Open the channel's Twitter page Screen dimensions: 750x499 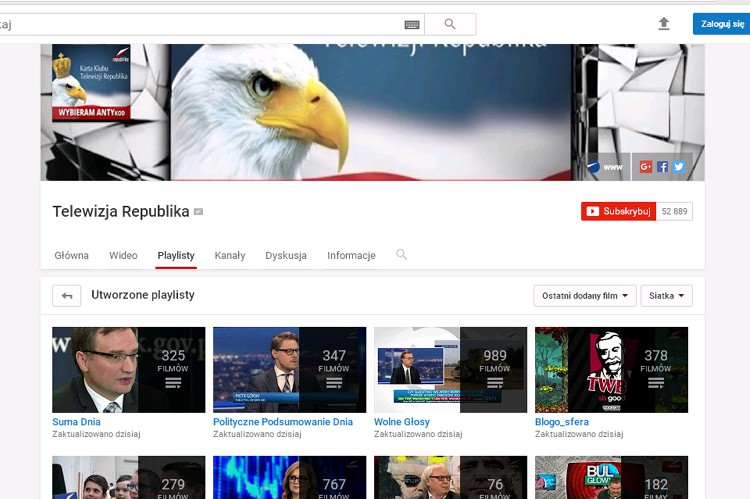(x=678, y=167)
